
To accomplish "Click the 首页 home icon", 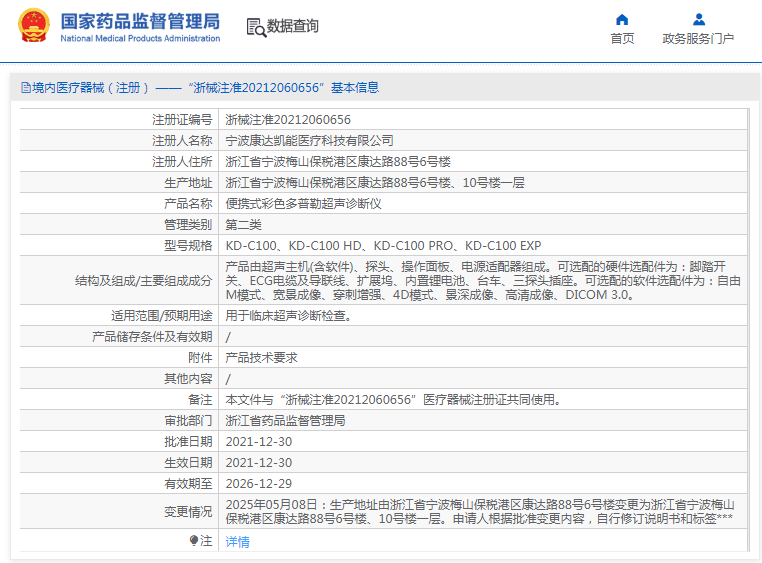I will [622, 19].
